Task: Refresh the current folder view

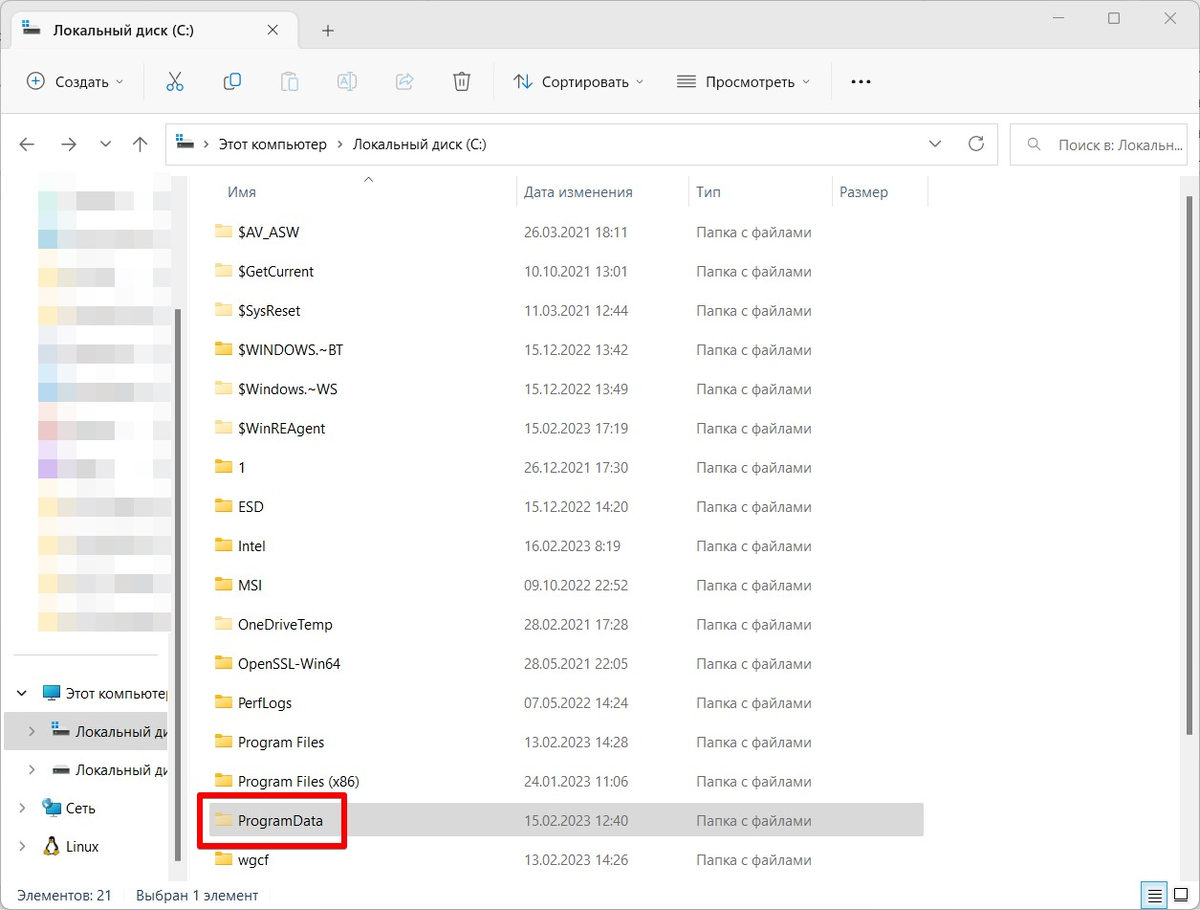Action: point(976,144)
